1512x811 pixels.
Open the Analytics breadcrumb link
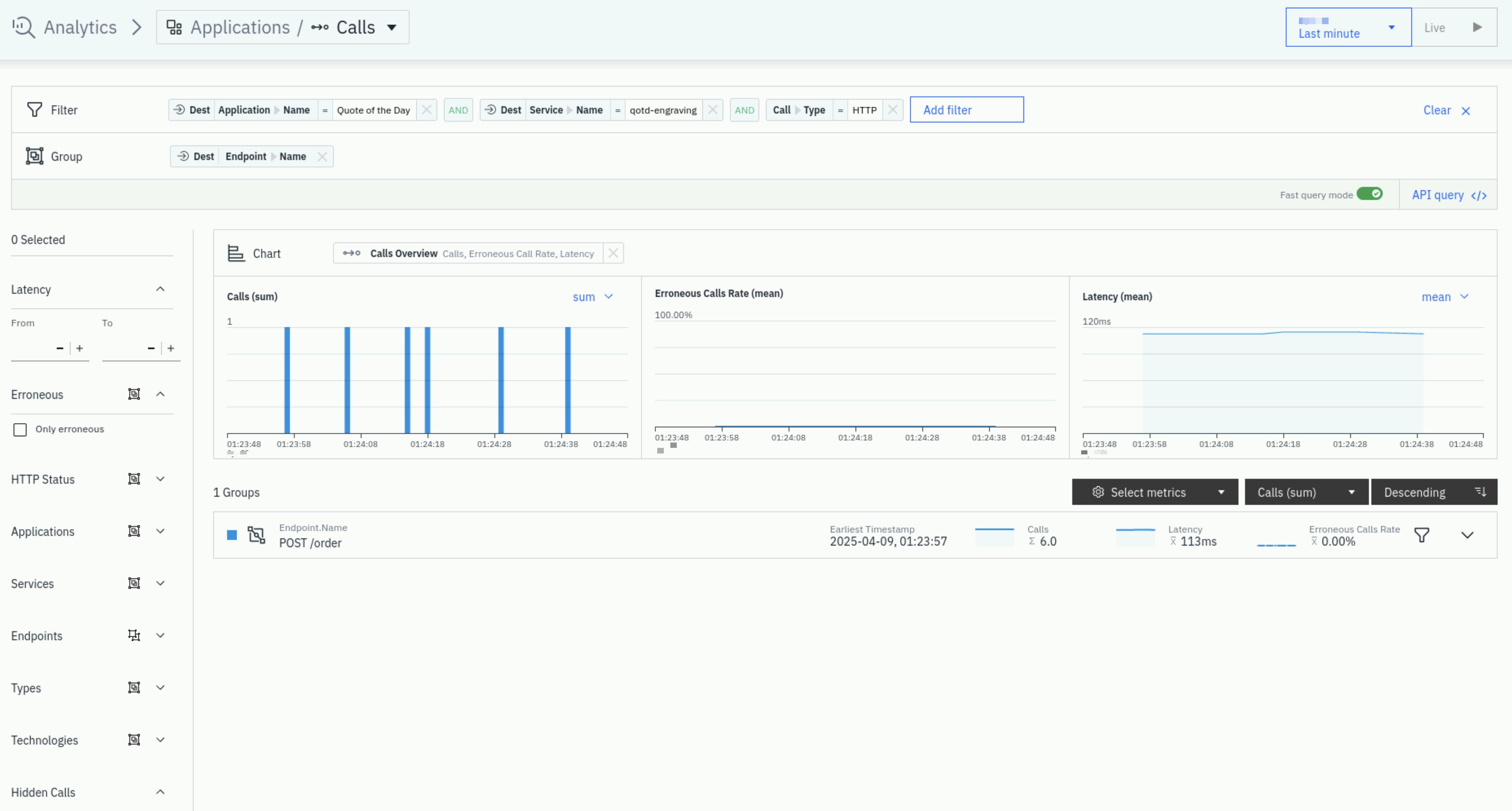tap(80, 27)
